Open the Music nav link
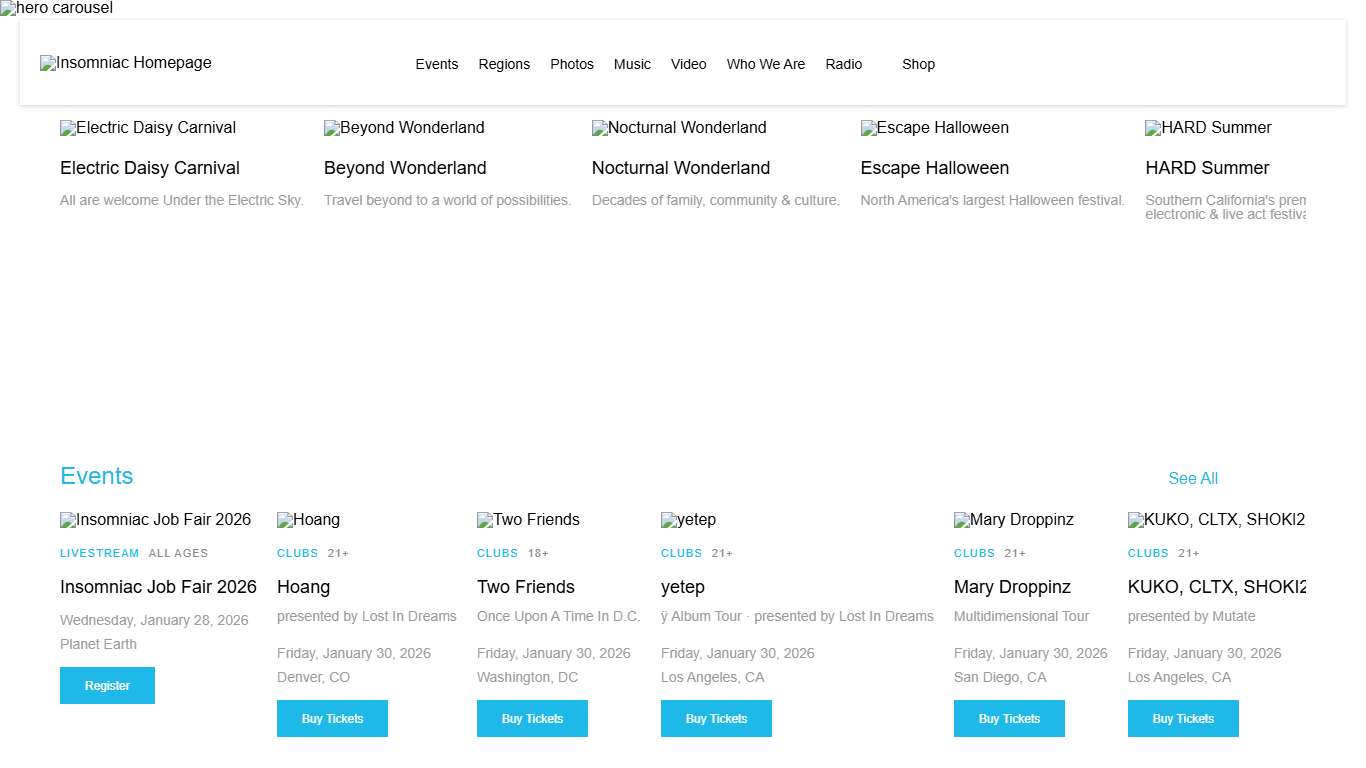The image size is (1366, 768). point(632,64)
